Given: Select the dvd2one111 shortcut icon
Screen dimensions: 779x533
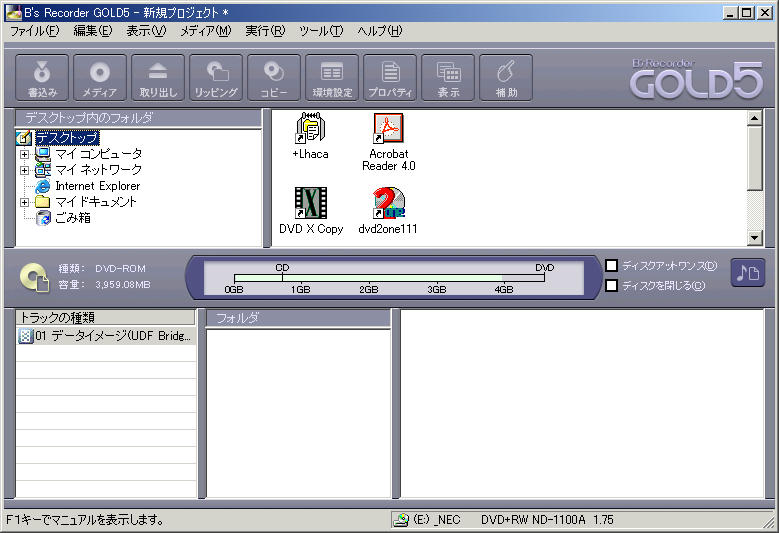Looking at the screenshot, I should pyautogui.click(x=388, y=211).
